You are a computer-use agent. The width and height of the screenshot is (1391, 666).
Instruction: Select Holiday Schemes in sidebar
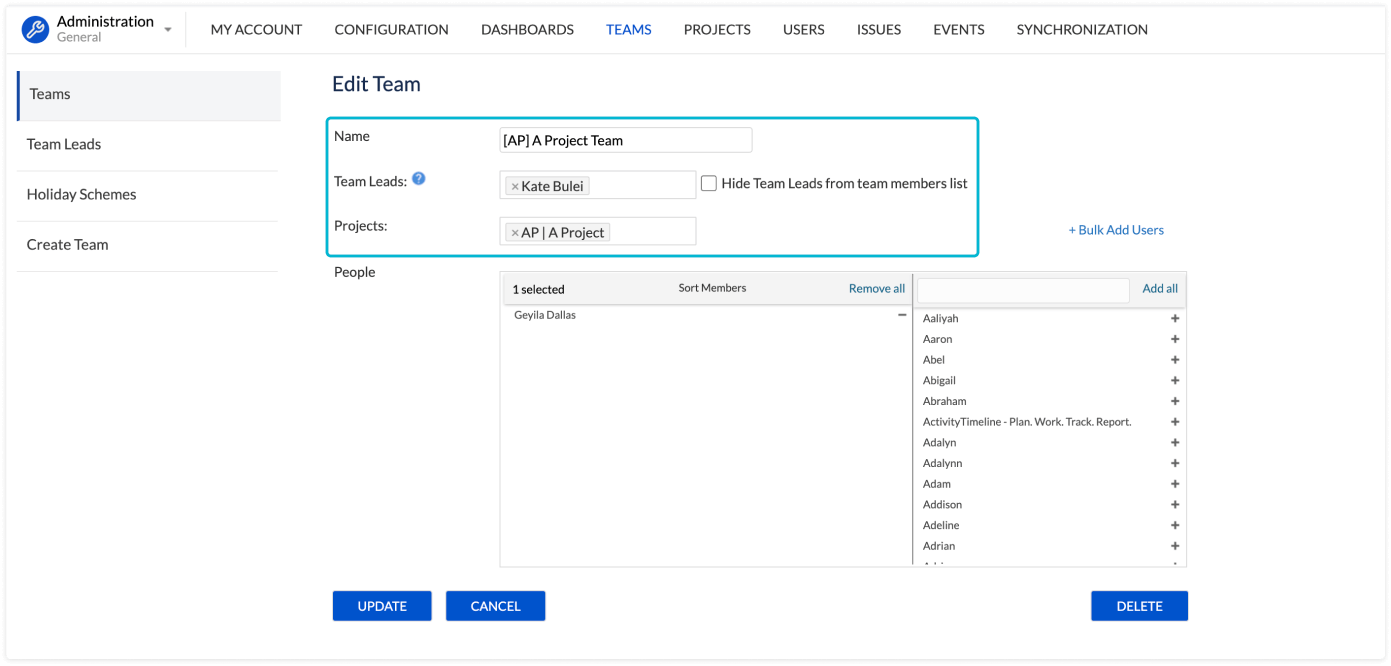[x=81, y=195]
